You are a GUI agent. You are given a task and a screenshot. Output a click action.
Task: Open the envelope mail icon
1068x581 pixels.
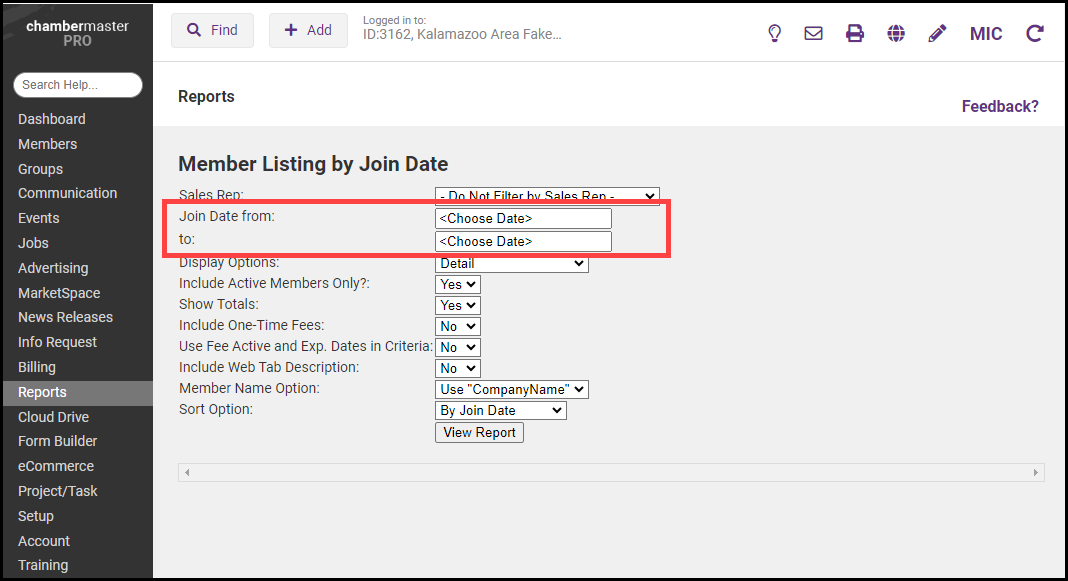point(814,33)
